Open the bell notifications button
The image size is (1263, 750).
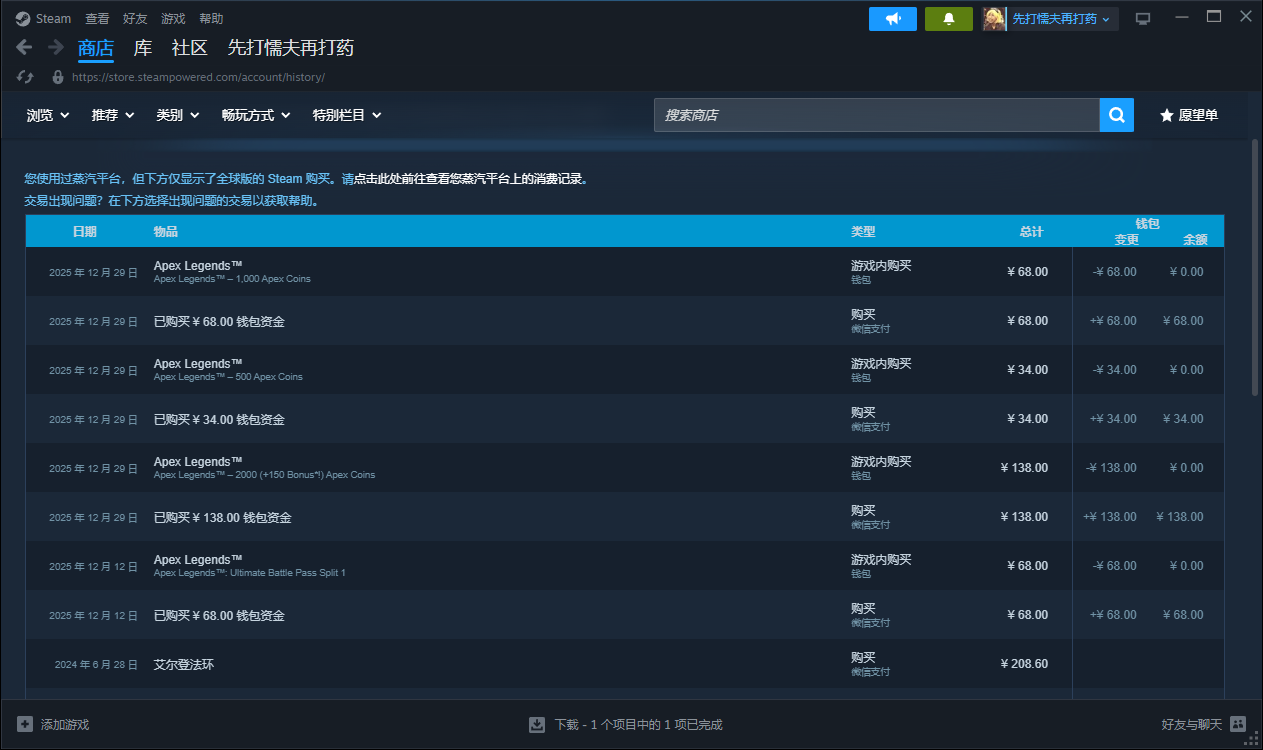click(x=948, y=19)
